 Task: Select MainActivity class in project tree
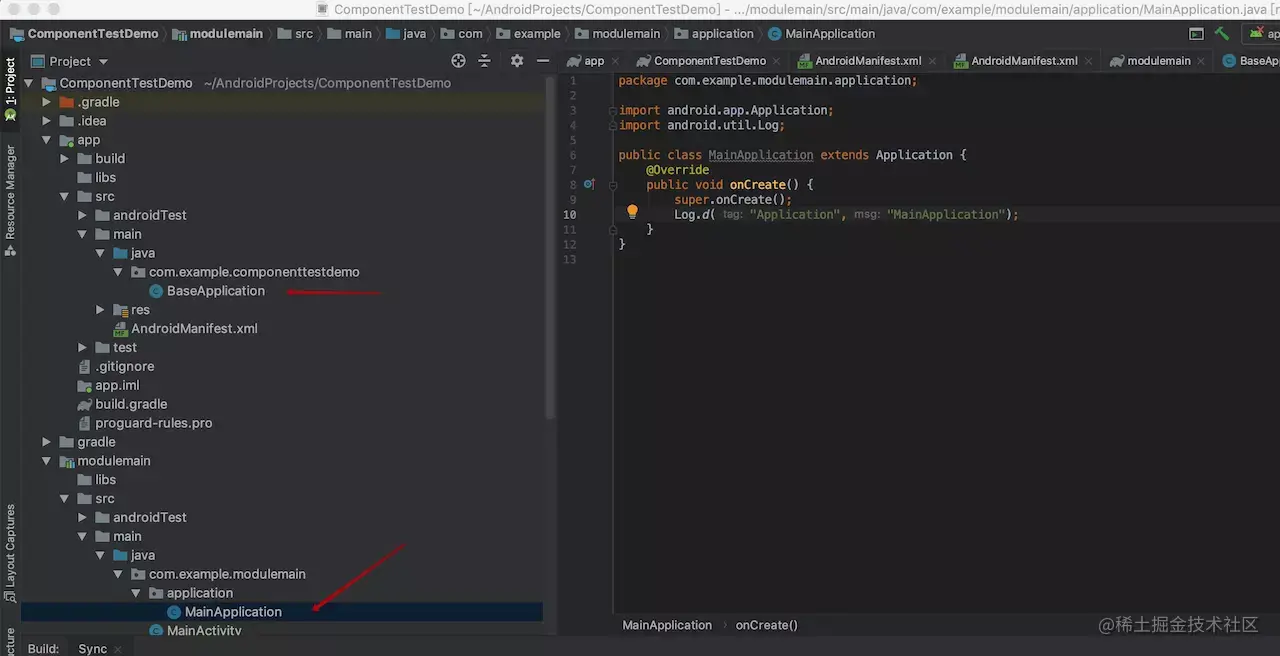(204, 631)
